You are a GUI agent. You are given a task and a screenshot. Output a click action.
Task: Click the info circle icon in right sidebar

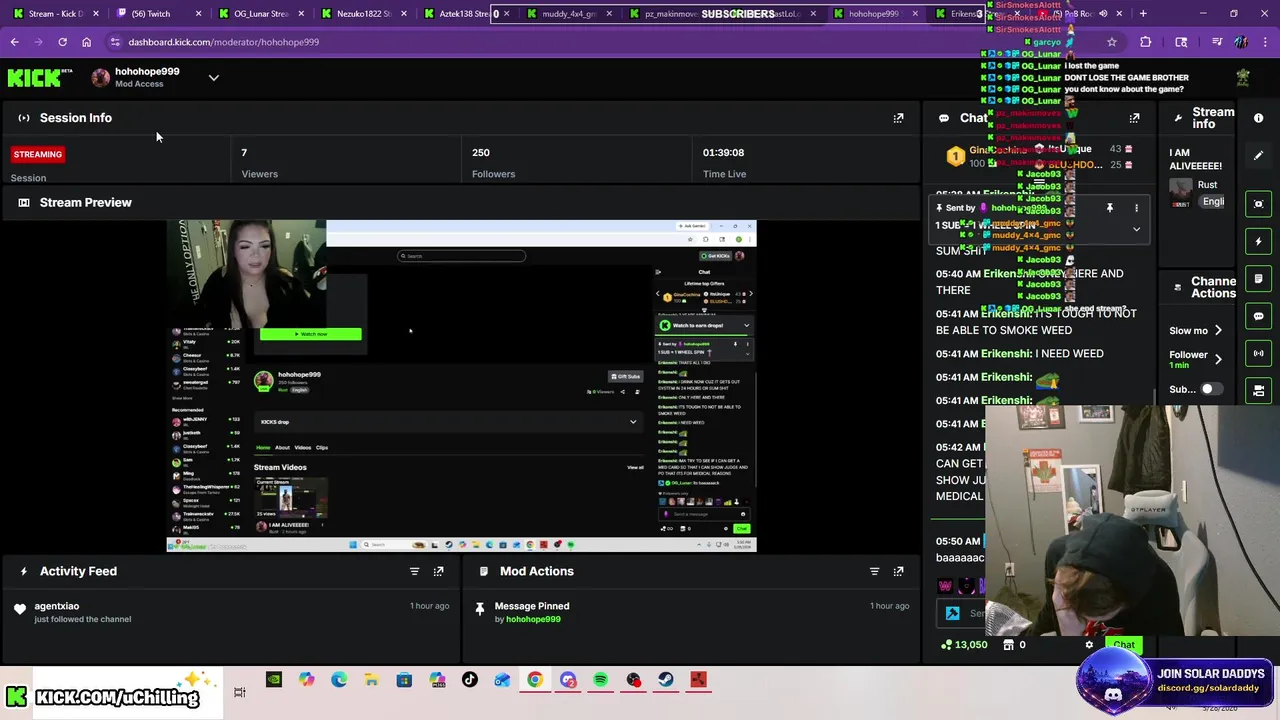tap(1259, 118)
